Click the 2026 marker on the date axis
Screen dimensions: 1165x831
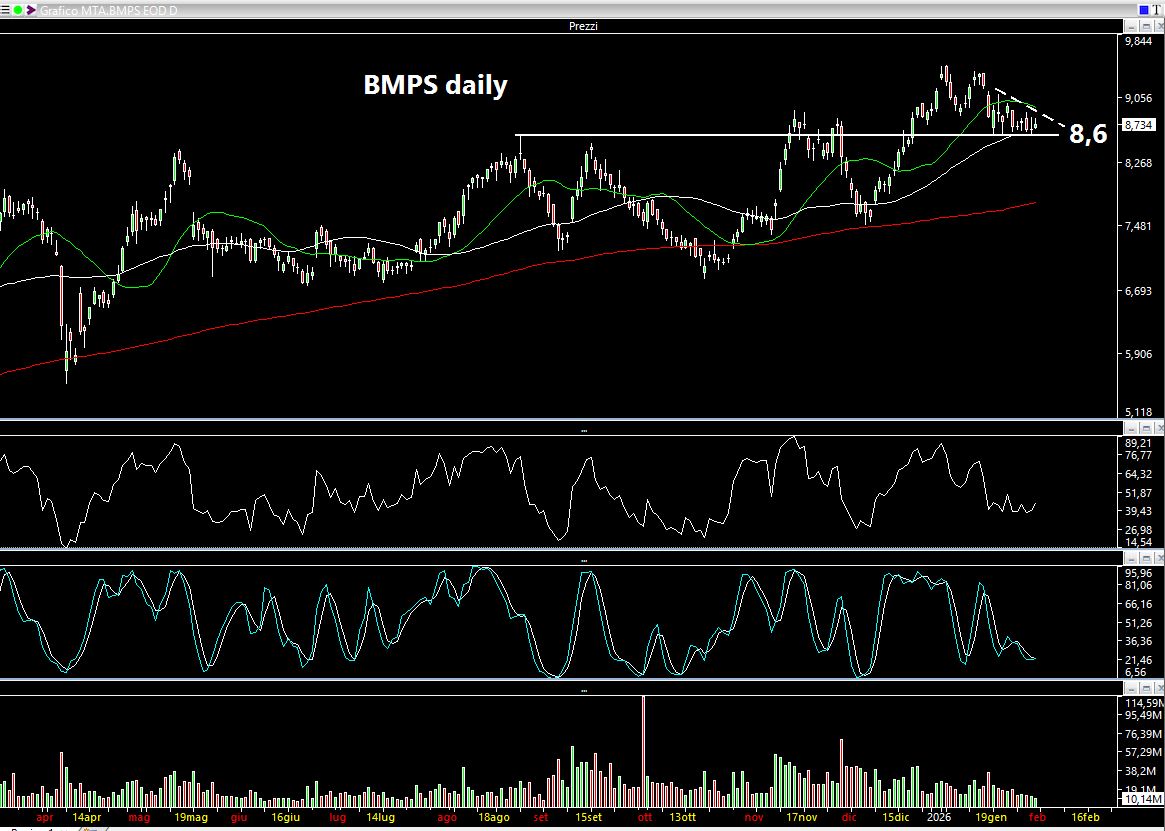[x=937, y=817]
